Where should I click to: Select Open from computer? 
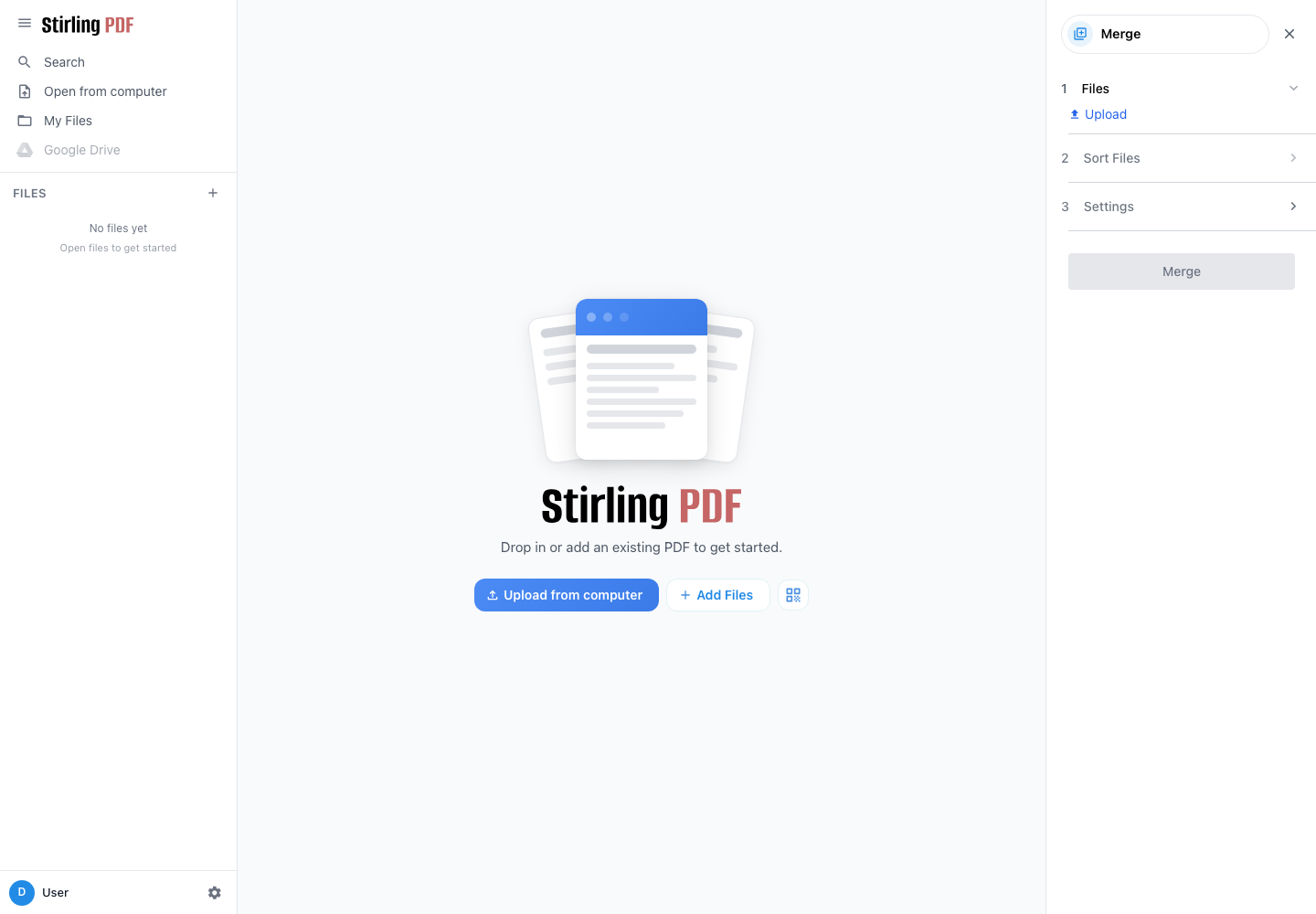tap(118, 91)
